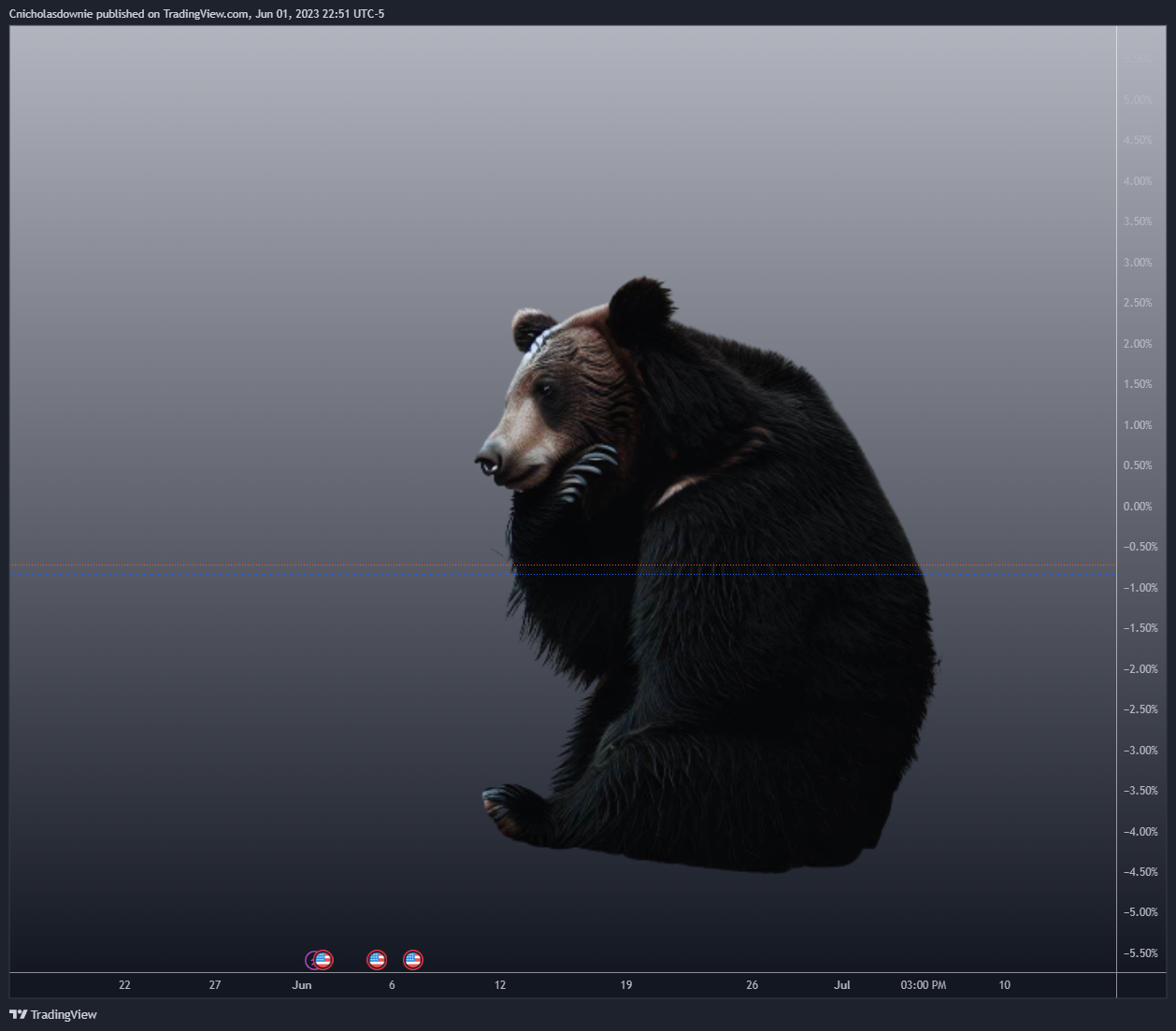1176x1031 pixels.
Task: Click the "1.50%" price scale label
Action: pos(1138,384)
